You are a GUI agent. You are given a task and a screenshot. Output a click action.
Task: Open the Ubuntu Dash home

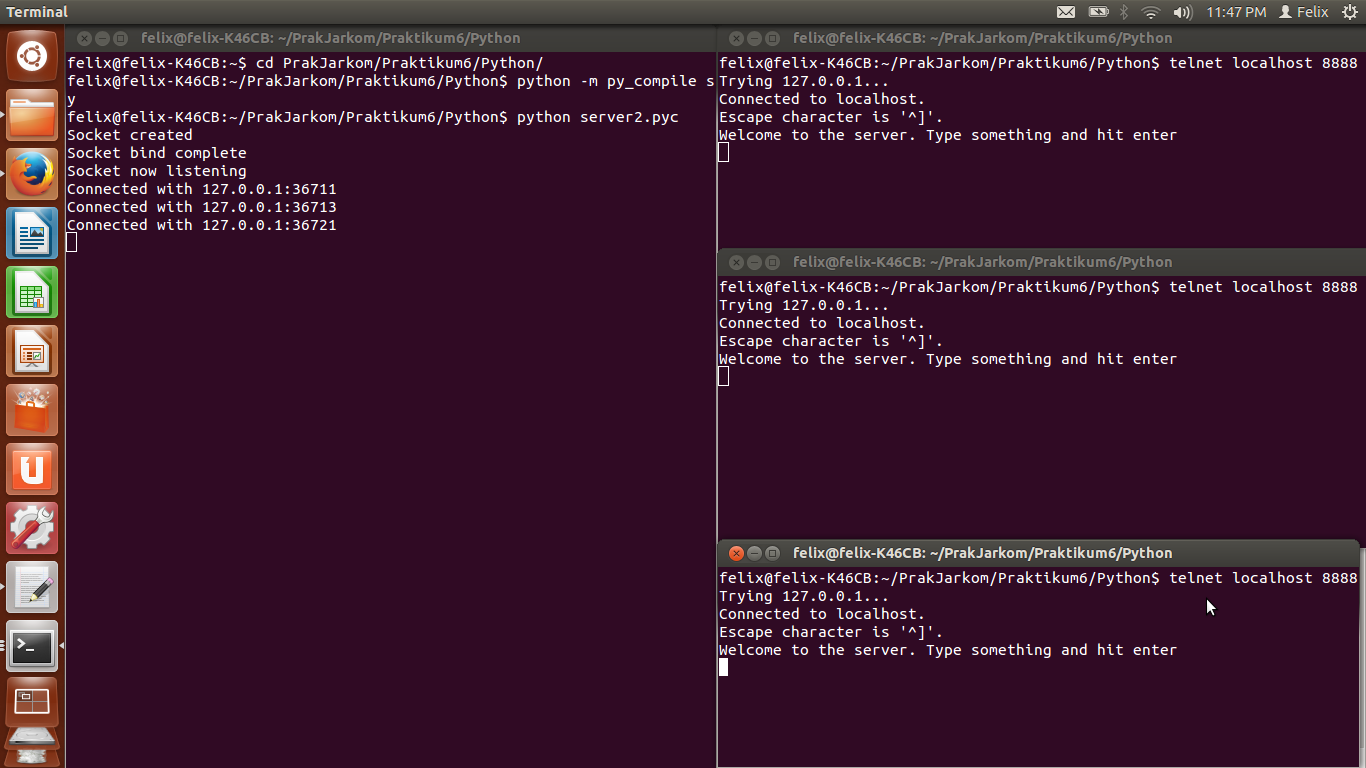(32, 55)
